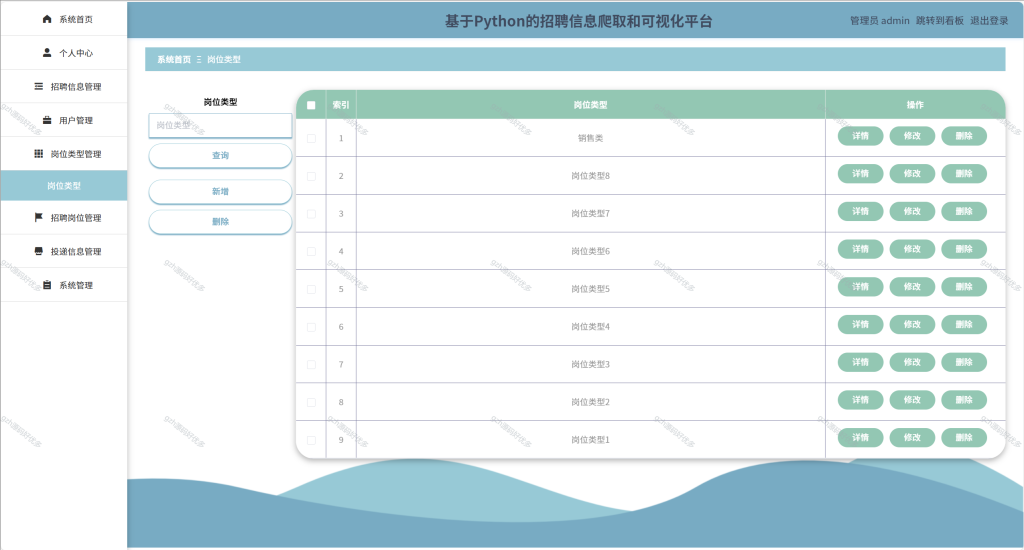Click the 查询 search button
The height and width of the screenshot is (550, 1024).
220,155
